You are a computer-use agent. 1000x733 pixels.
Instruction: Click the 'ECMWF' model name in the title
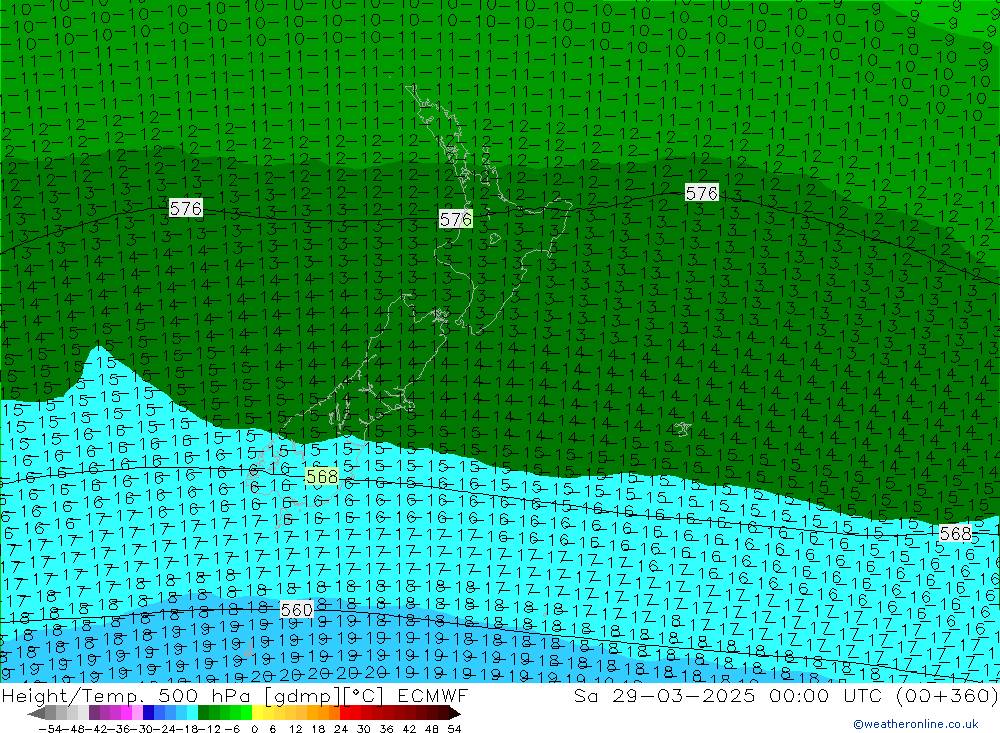tap(433, 695)
